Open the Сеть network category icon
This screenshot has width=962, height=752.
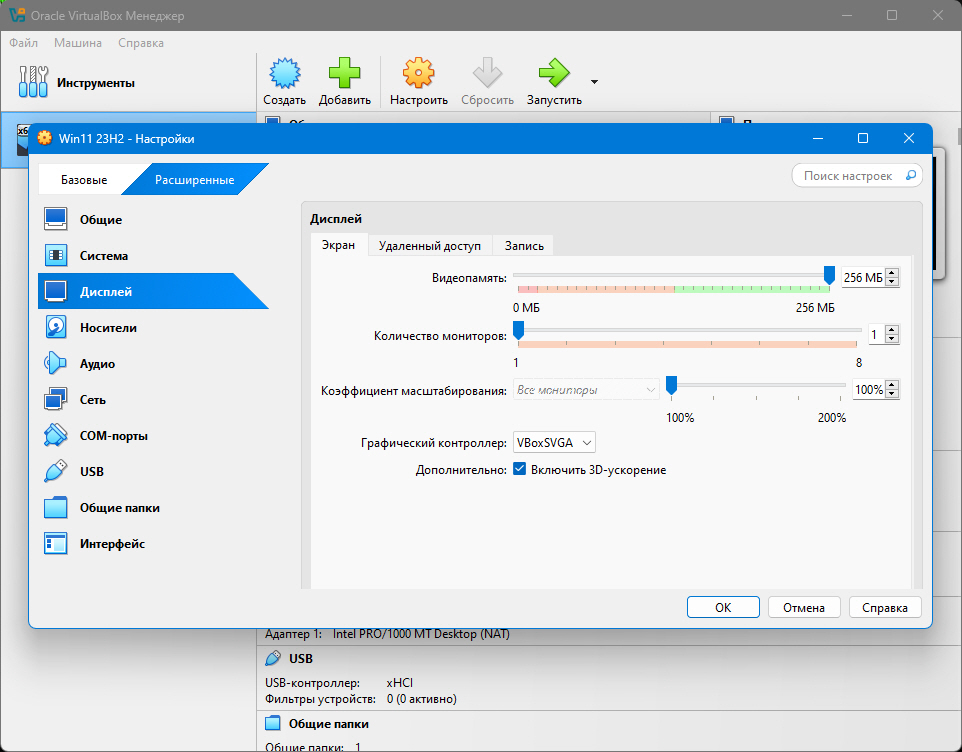point(55,399)
